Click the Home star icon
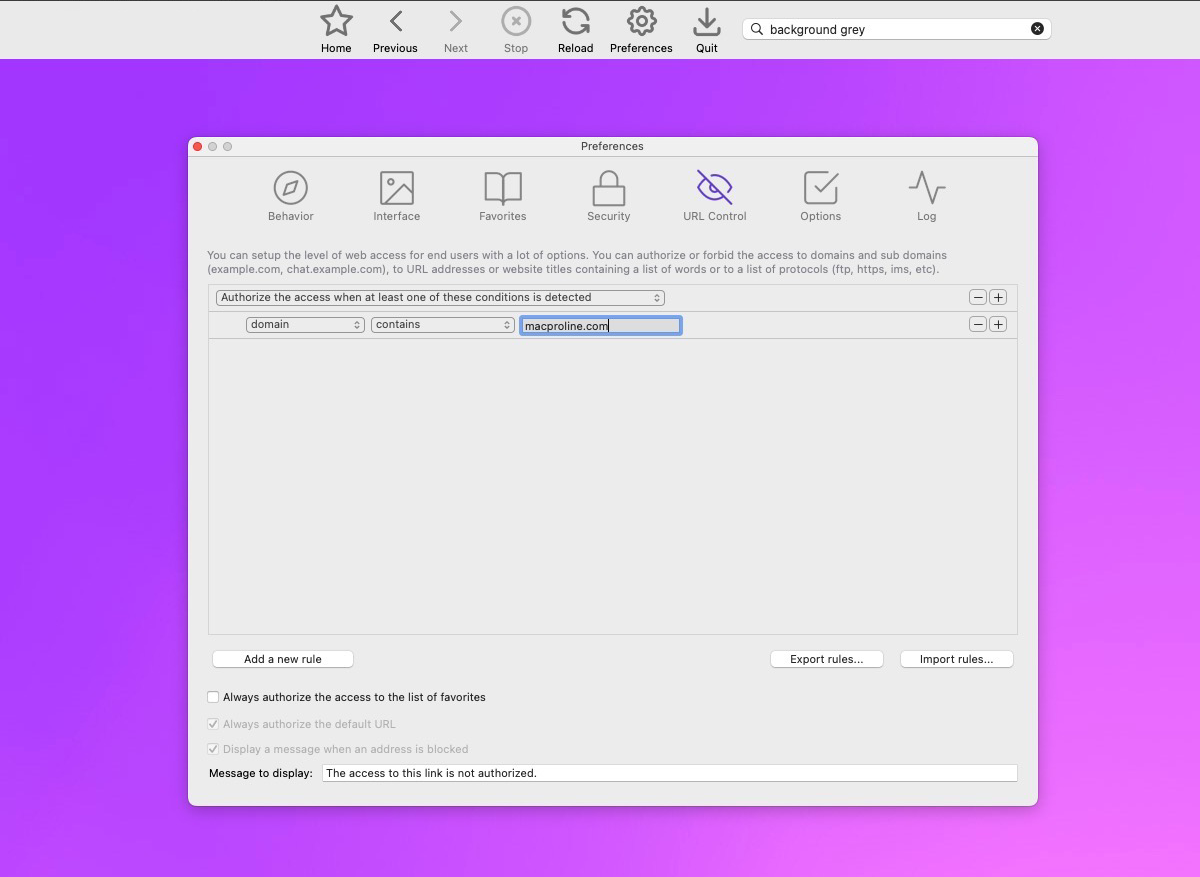 click(336, 21)
